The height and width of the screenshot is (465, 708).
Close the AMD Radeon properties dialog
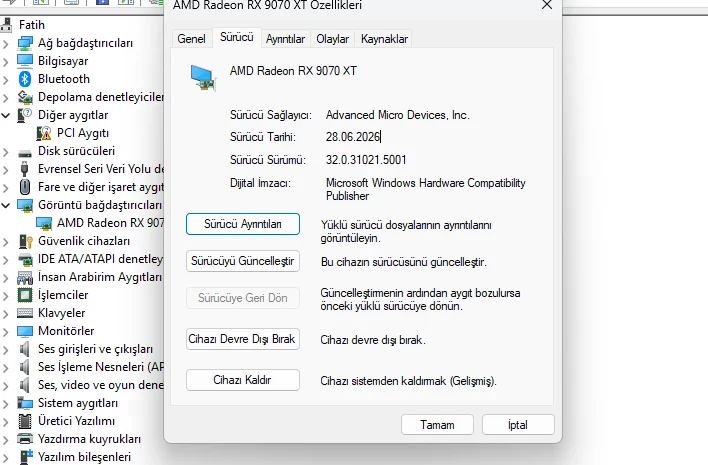547,5
